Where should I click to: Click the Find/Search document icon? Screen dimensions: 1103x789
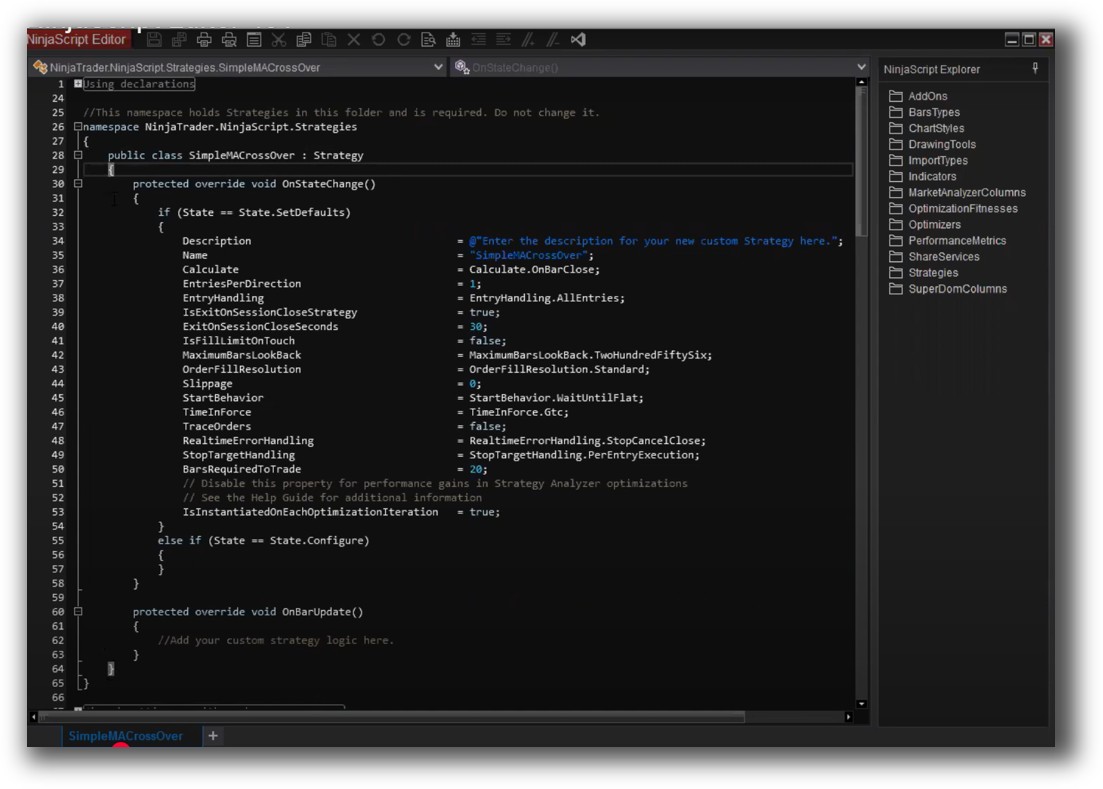pyautogui.click(x=428, y=40)
